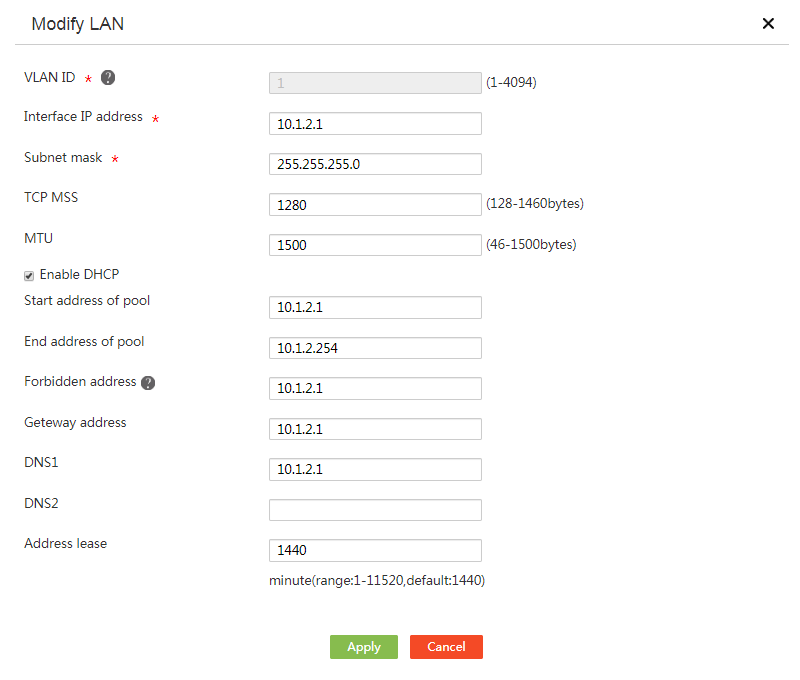
Task: Click the 'DNS2' label
Action: coord(41,503)
